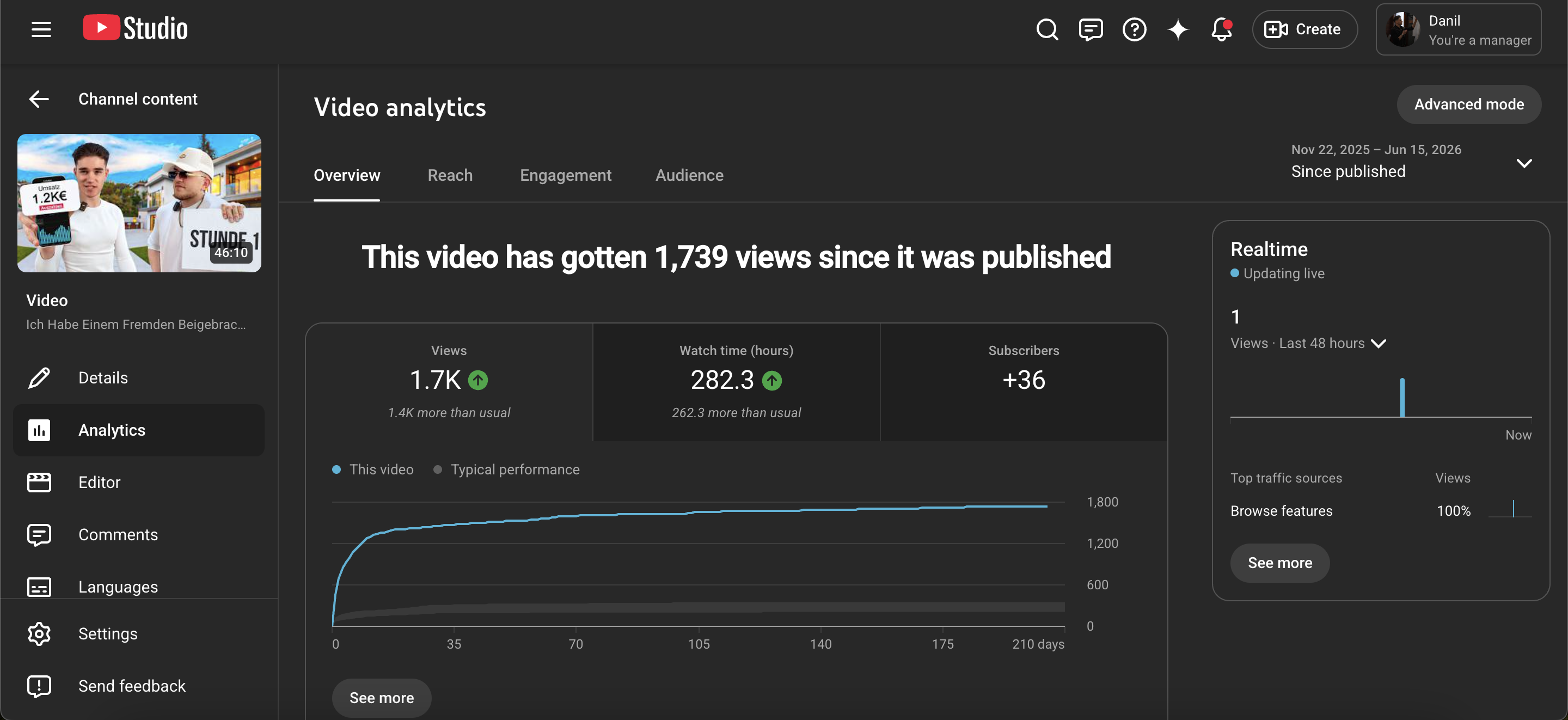Click the sparkle Ask Studio icon
1568x720 pixels.
(1178, 29)
